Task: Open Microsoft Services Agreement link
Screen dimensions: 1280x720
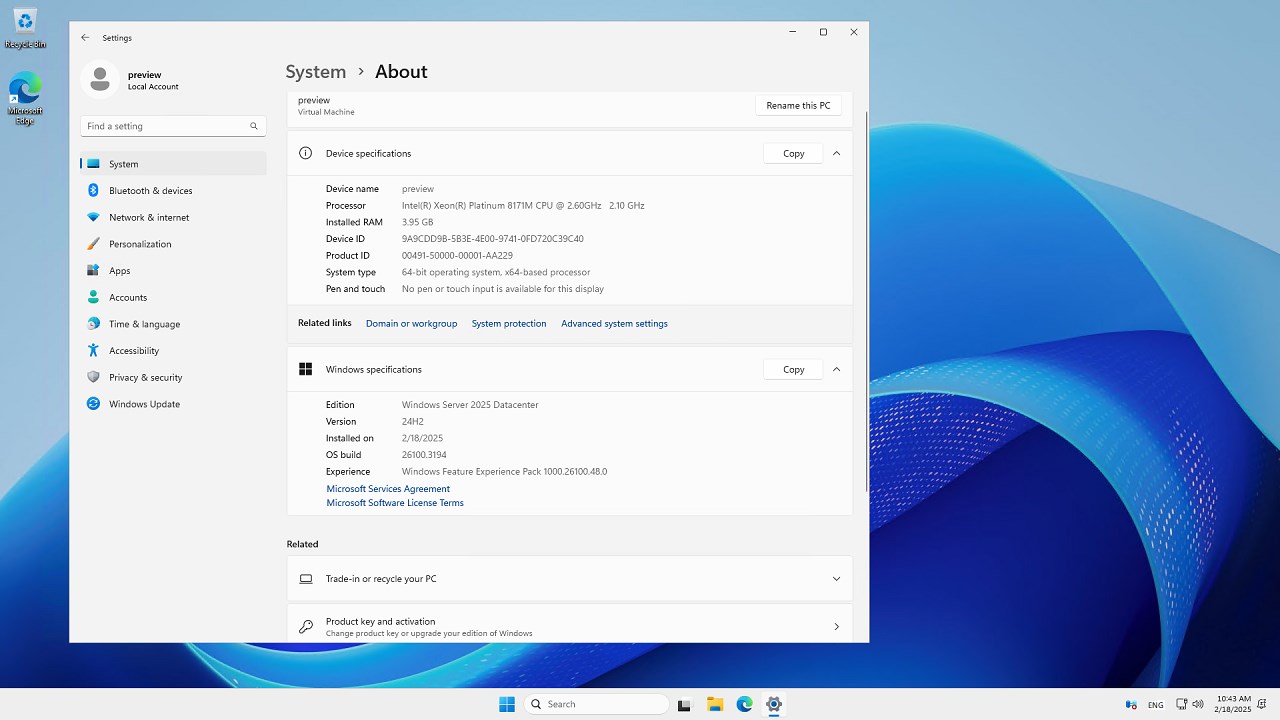Action: (x=388, y=489)
